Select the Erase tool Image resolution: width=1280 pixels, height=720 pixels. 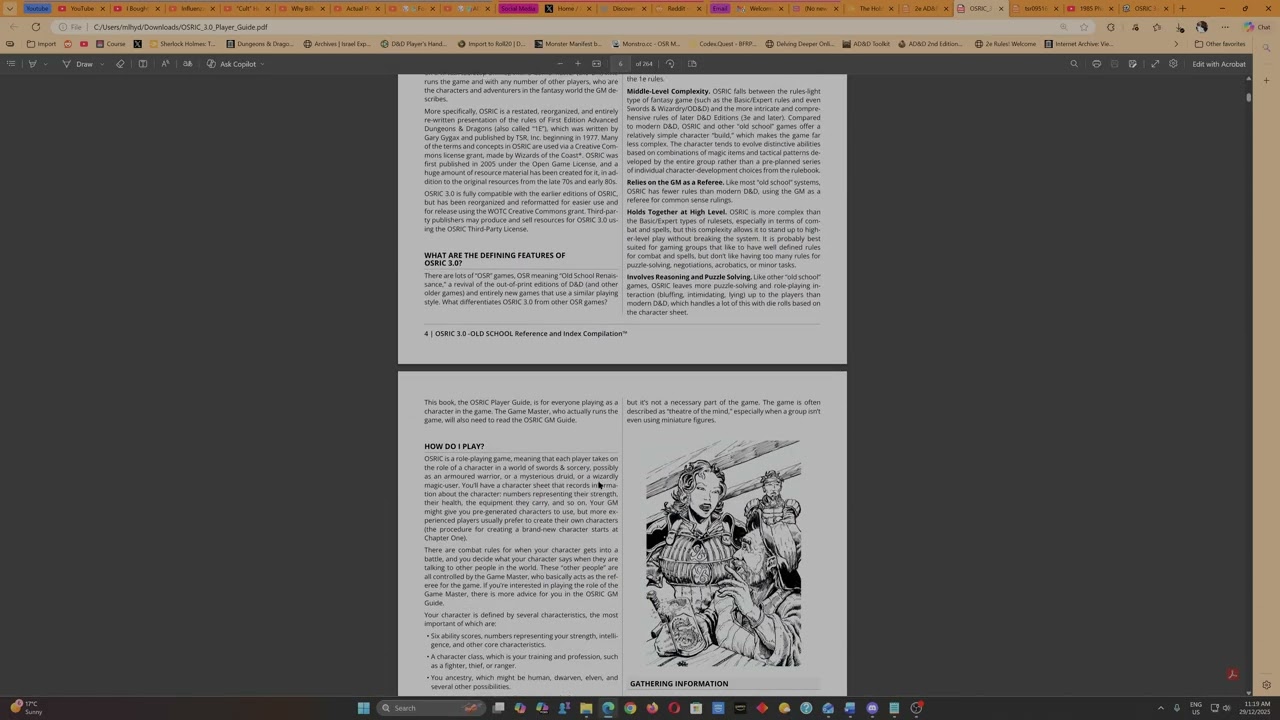click(120, 64)
